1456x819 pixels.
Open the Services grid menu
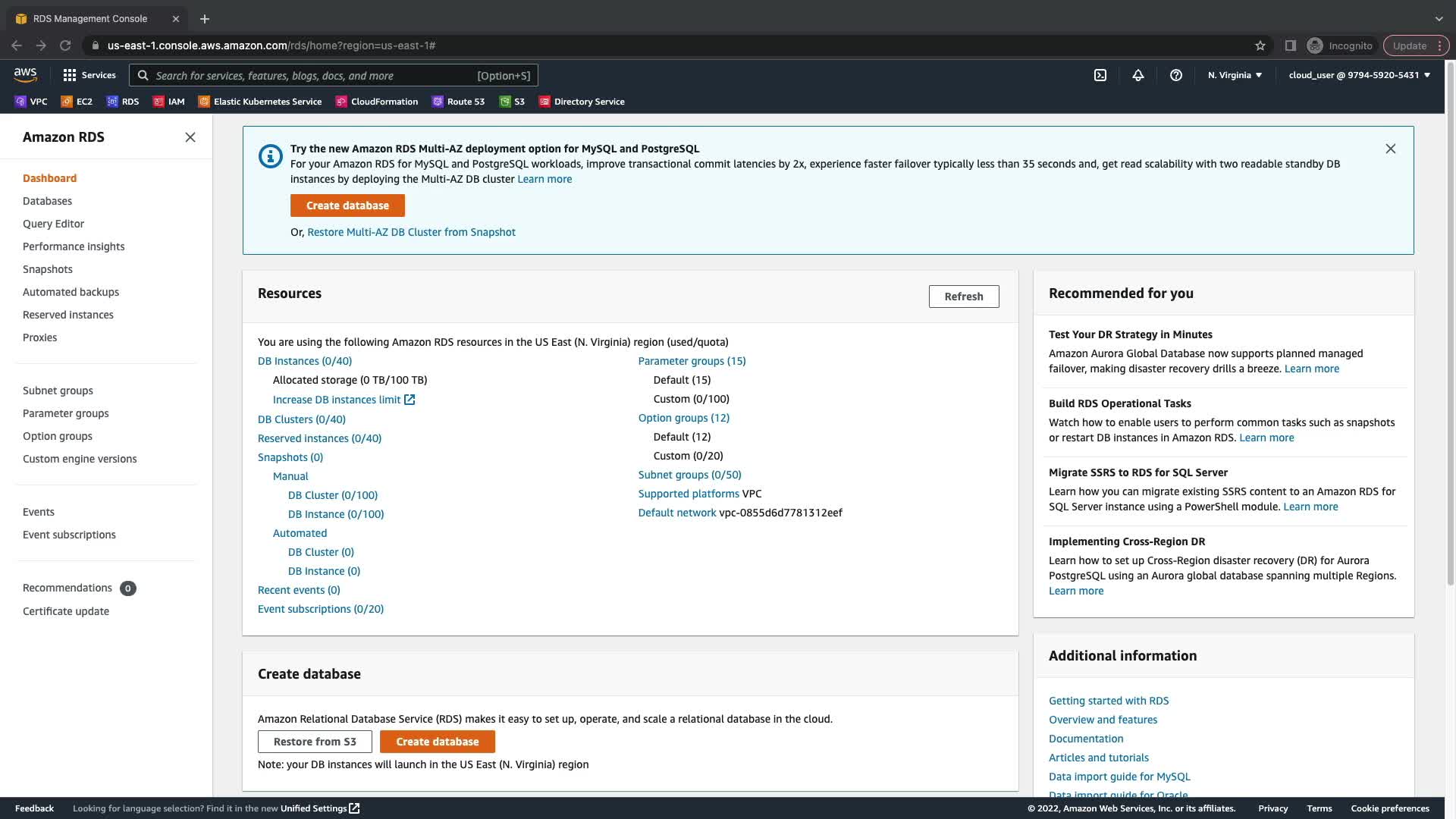(x=89, y=75)
